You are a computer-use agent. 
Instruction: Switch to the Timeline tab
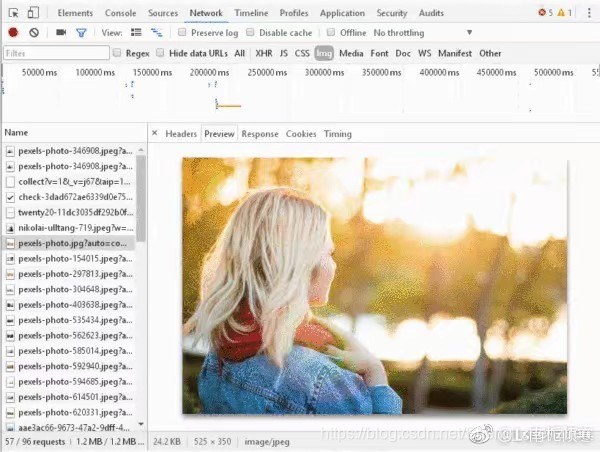pyautogui.click(x=251, y=13)
